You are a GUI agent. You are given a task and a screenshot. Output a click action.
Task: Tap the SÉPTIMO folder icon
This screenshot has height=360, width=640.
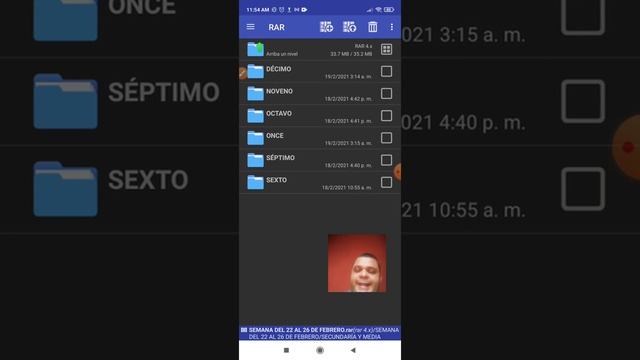[256, 160]
